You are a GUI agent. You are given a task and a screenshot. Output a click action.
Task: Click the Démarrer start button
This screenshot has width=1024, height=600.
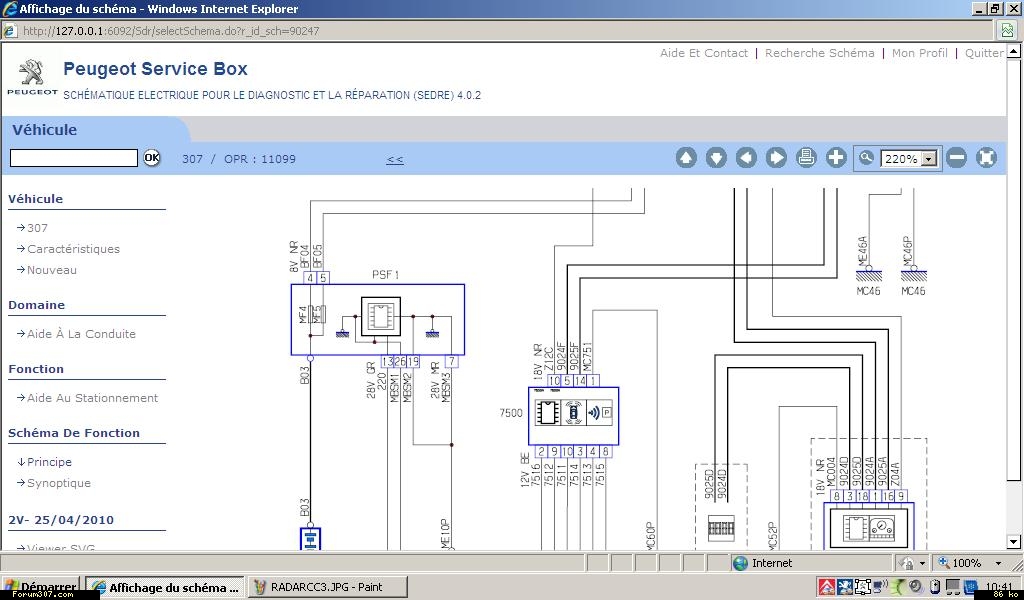pos(40,587)
